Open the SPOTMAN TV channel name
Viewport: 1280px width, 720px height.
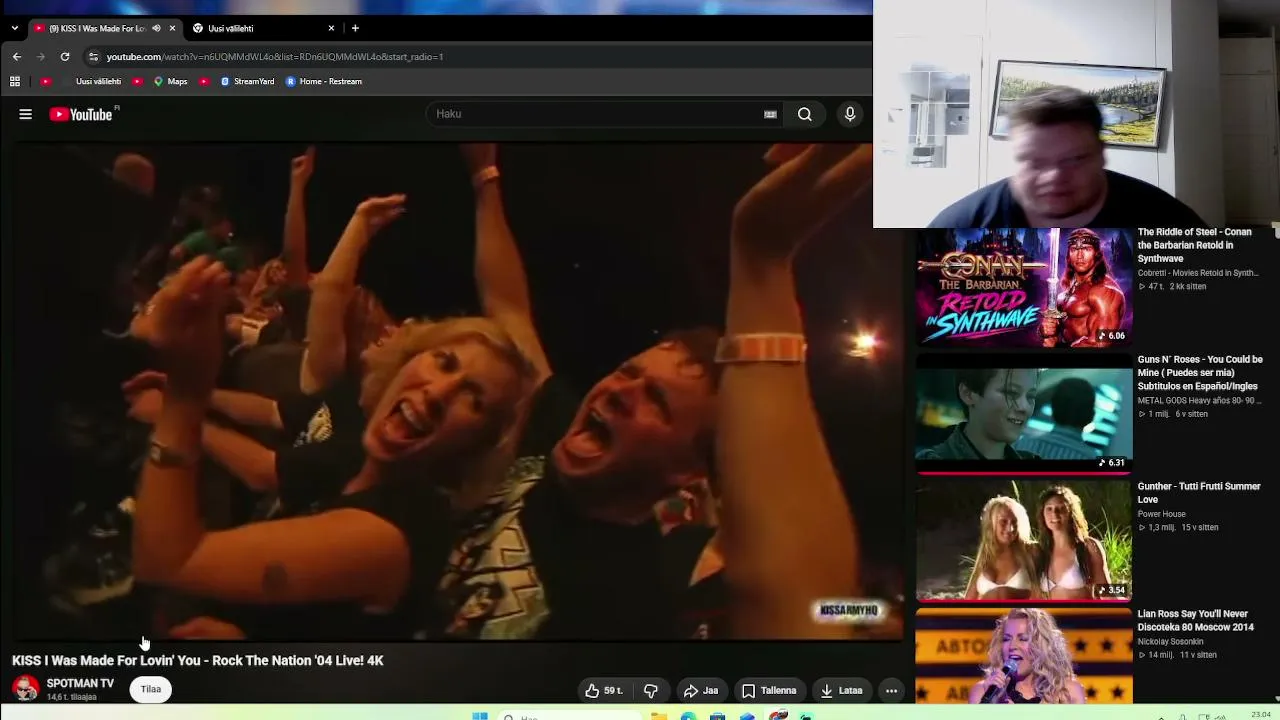[x=80, y=683]
